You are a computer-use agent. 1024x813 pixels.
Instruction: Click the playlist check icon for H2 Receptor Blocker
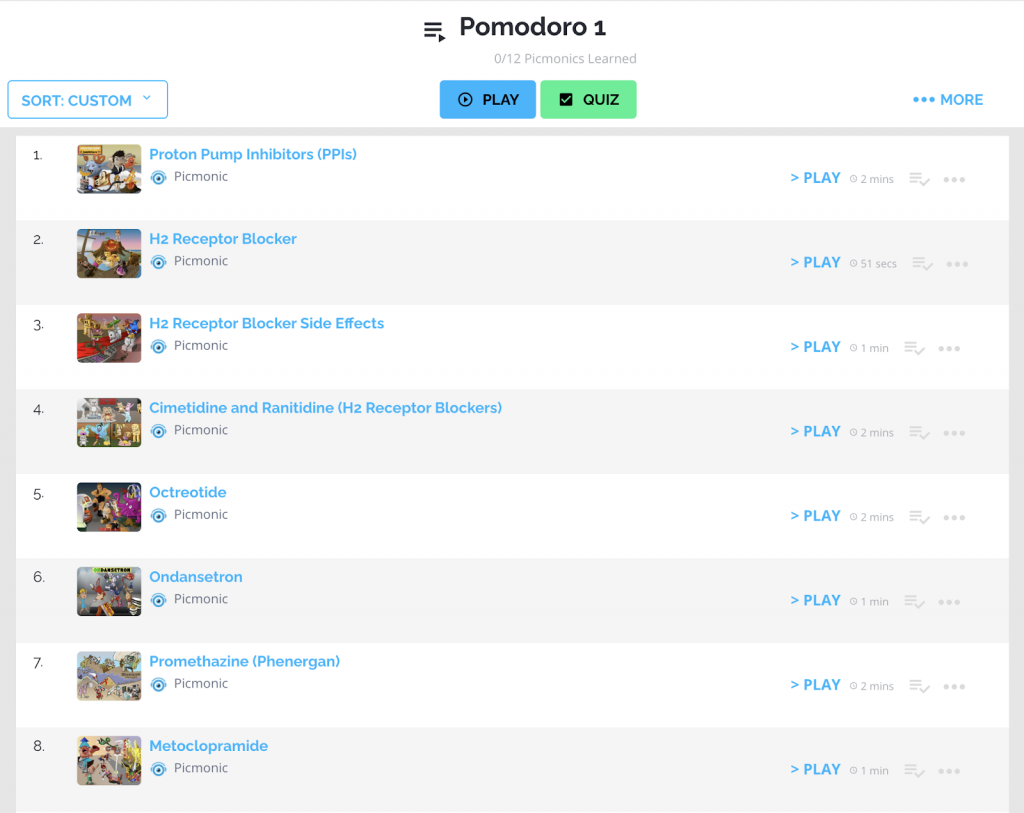(922, 264)
